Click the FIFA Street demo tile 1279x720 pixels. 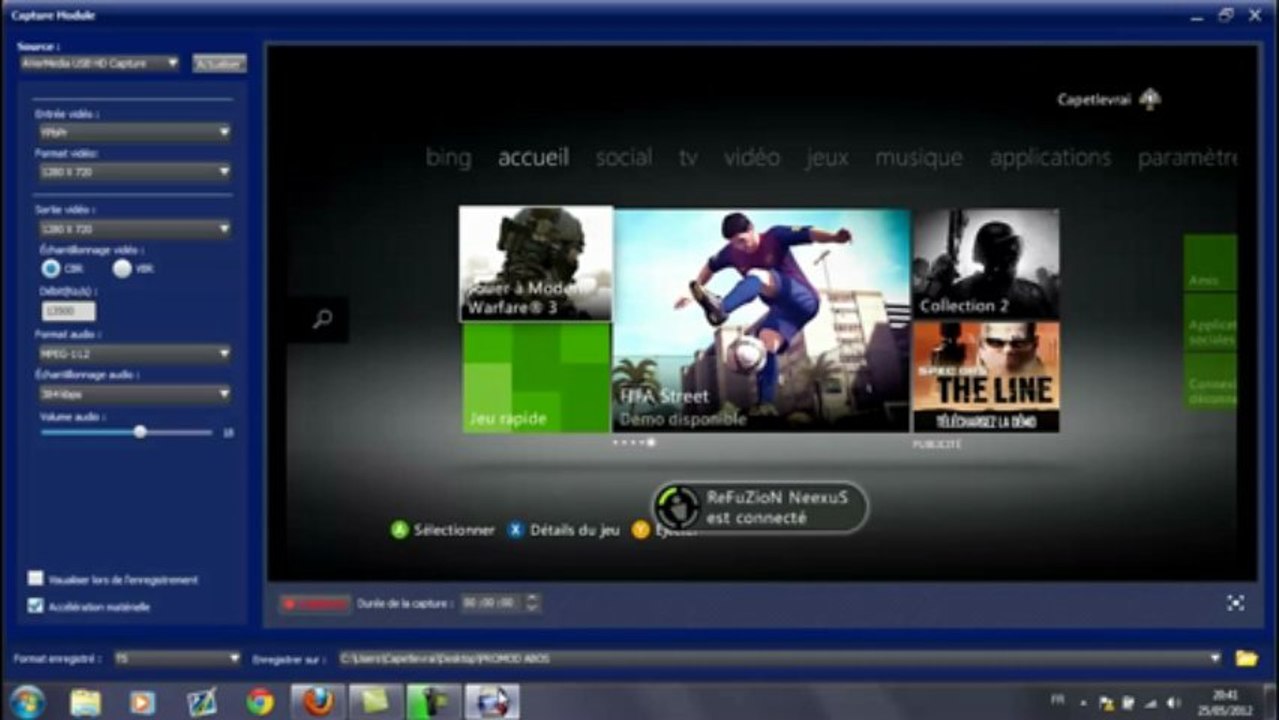tap(761, 321)
